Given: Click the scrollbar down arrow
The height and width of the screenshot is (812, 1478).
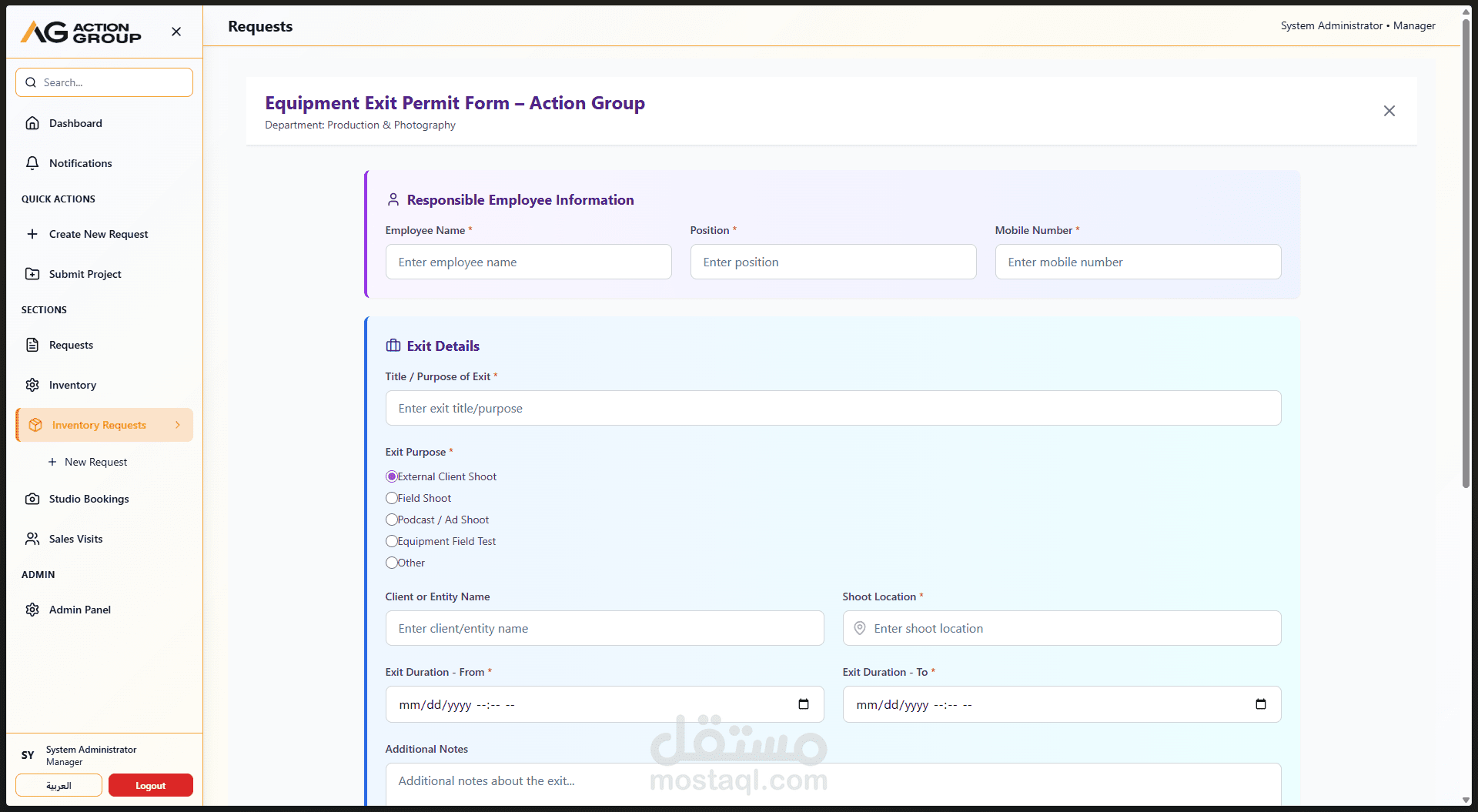Looking at the screenshot, I should [x=1466, y=800].
